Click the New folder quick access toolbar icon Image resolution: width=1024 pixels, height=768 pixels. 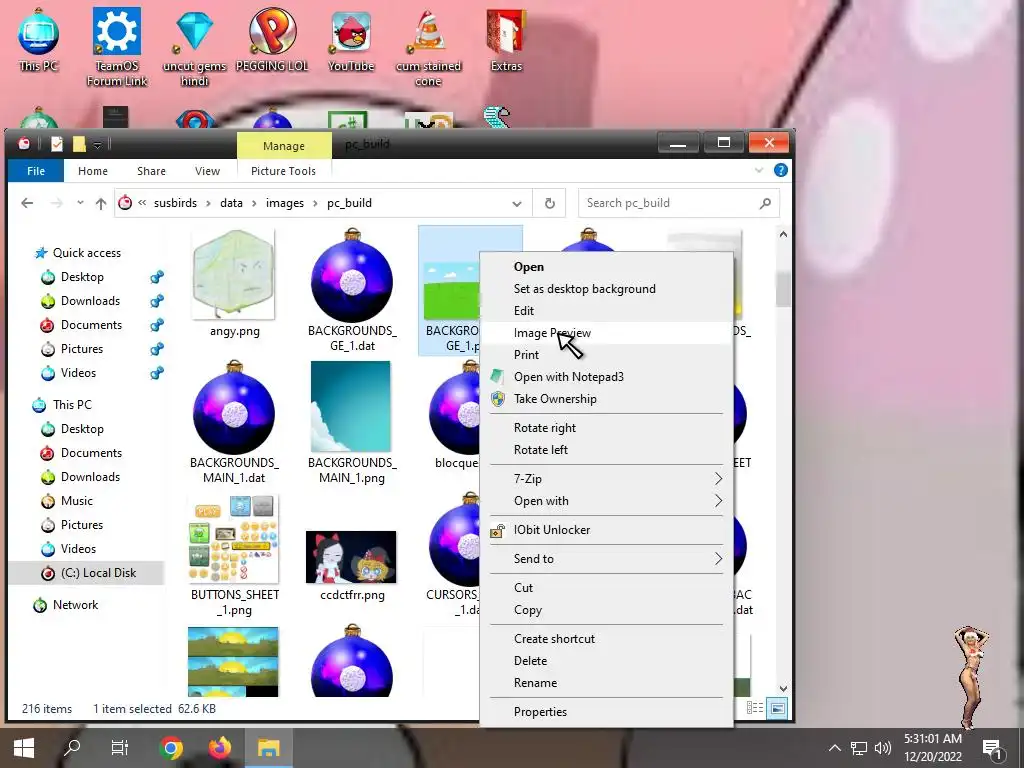(x=79, y=144)
